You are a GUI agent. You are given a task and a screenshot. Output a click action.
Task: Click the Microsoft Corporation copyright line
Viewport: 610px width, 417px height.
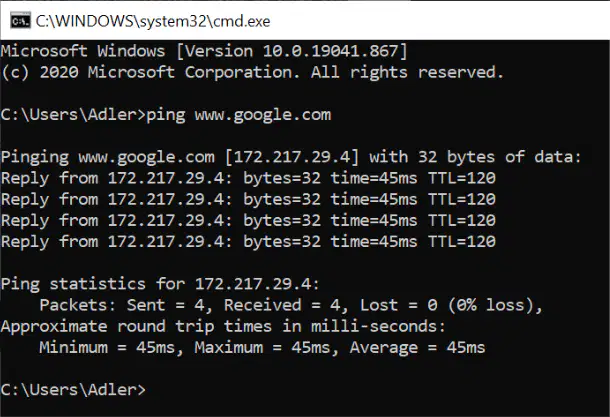(x=252, y=72)
